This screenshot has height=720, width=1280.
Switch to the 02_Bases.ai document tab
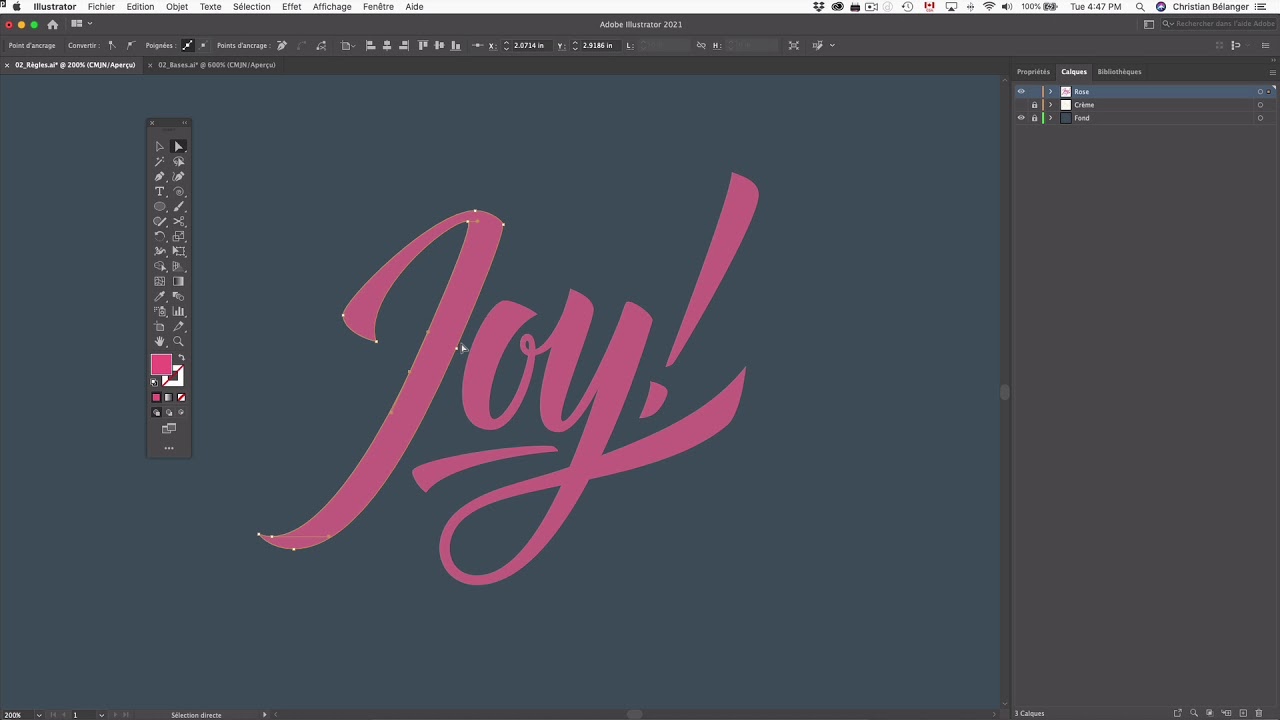(216, 65)
